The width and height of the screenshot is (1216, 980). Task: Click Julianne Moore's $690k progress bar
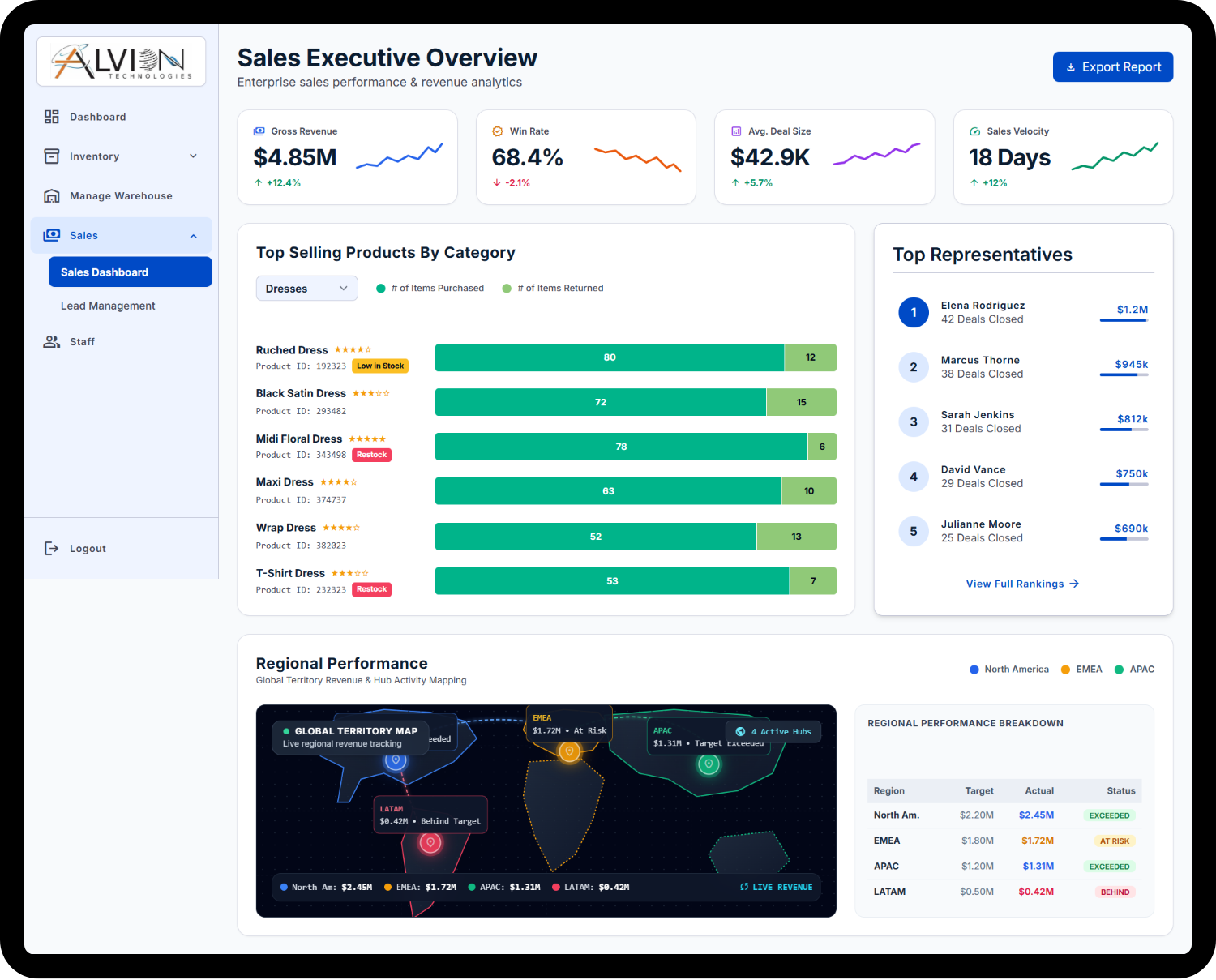click(1124, 539)
